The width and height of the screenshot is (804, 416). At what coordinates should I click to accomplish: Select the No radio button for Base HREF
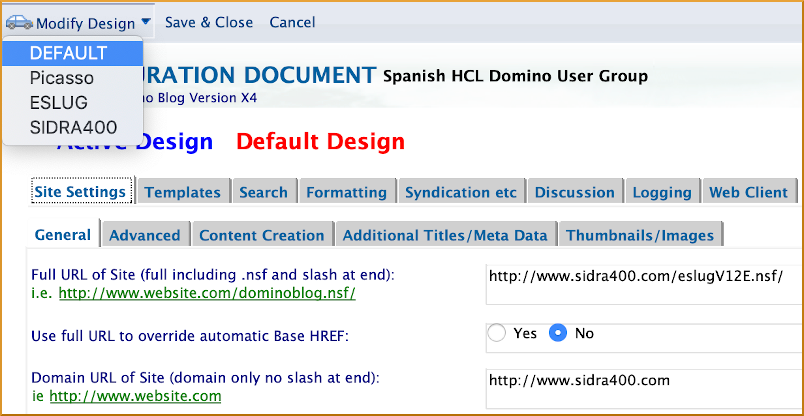pyautogui.click(x=559, y=333)
